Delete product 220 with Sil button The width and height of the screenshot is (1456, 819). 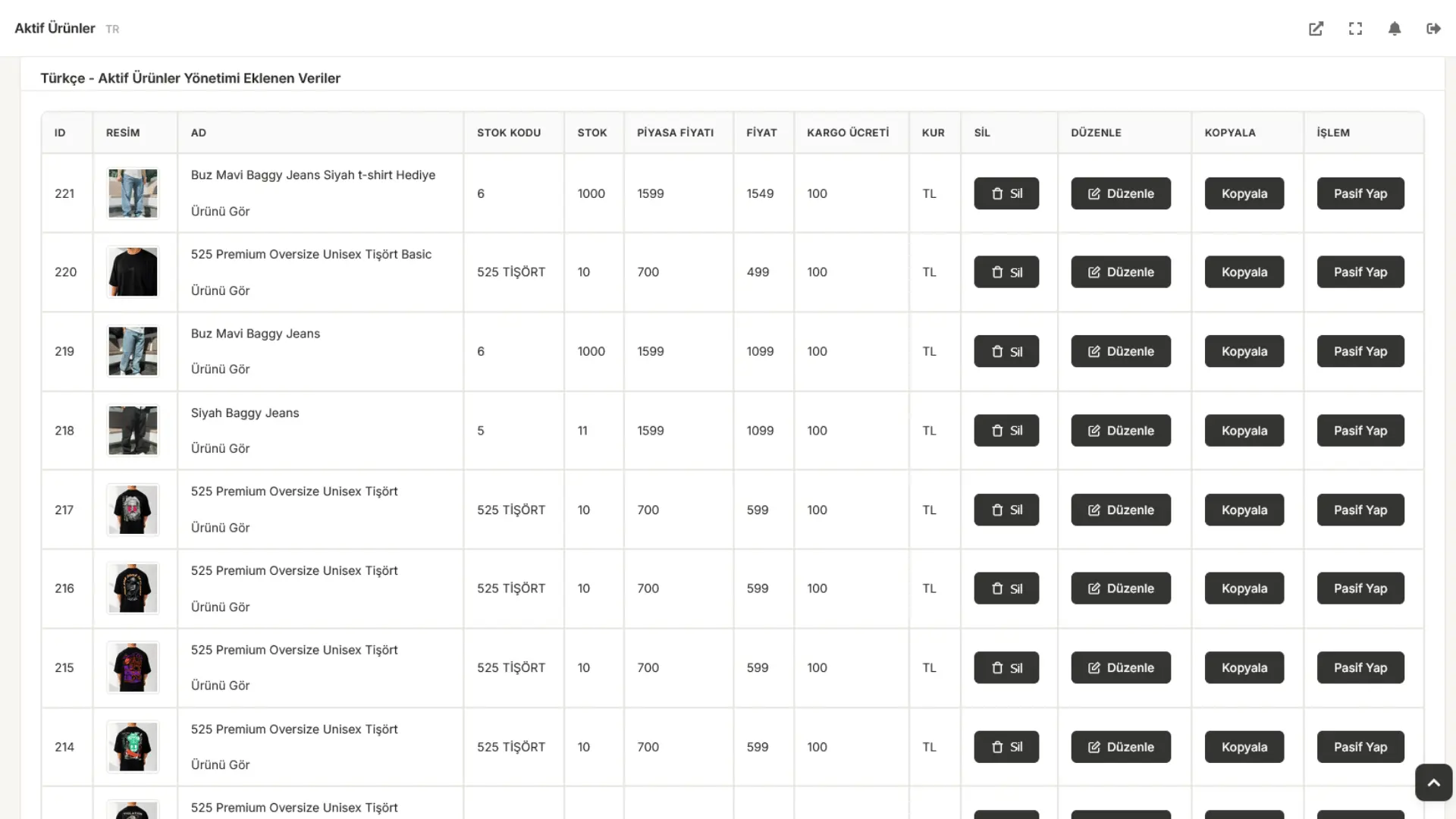[1006, 272]
